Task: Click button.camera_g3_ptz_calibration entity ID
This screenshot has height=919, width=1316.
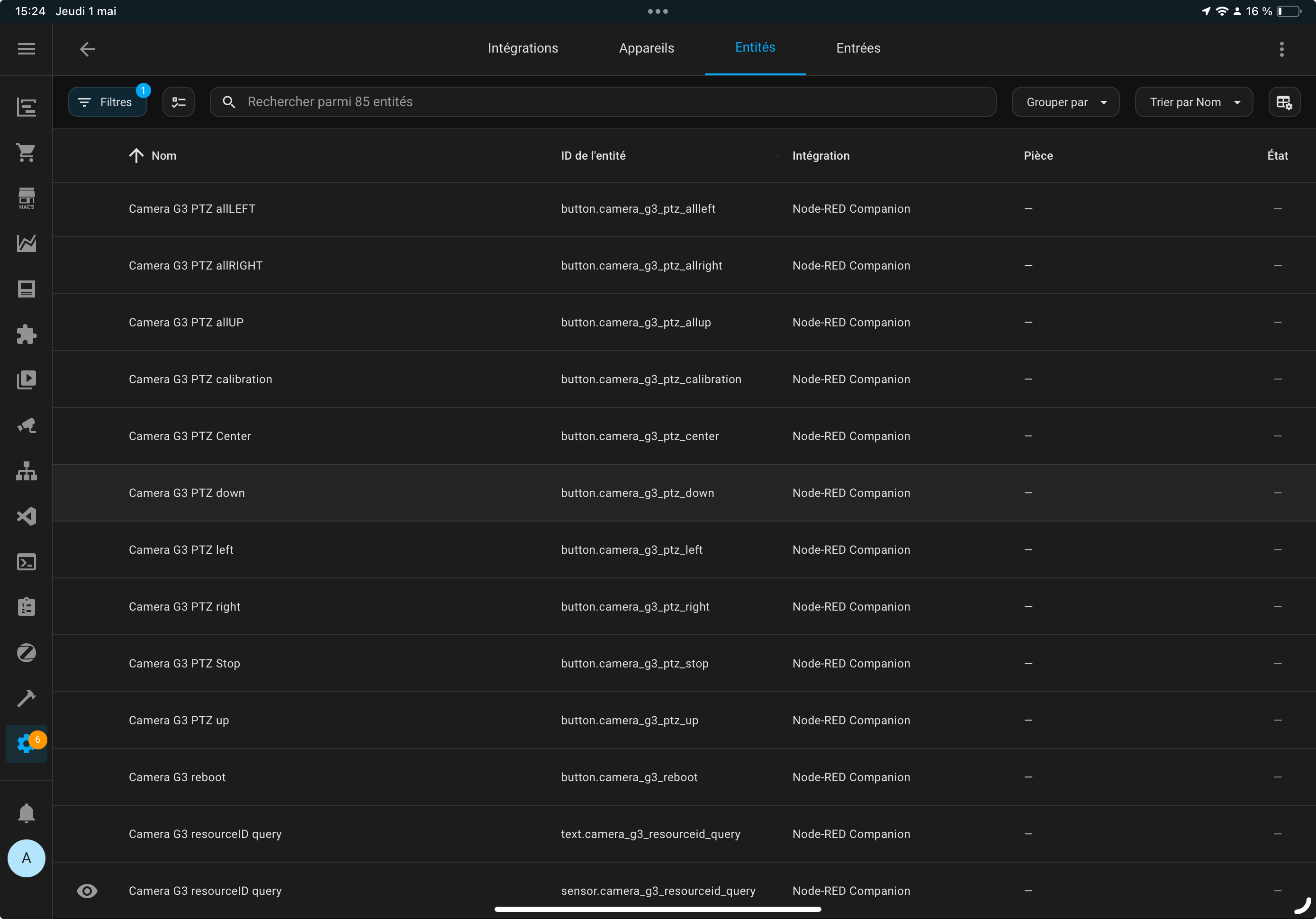Action: pyautogui.click(x=651, y=379)
